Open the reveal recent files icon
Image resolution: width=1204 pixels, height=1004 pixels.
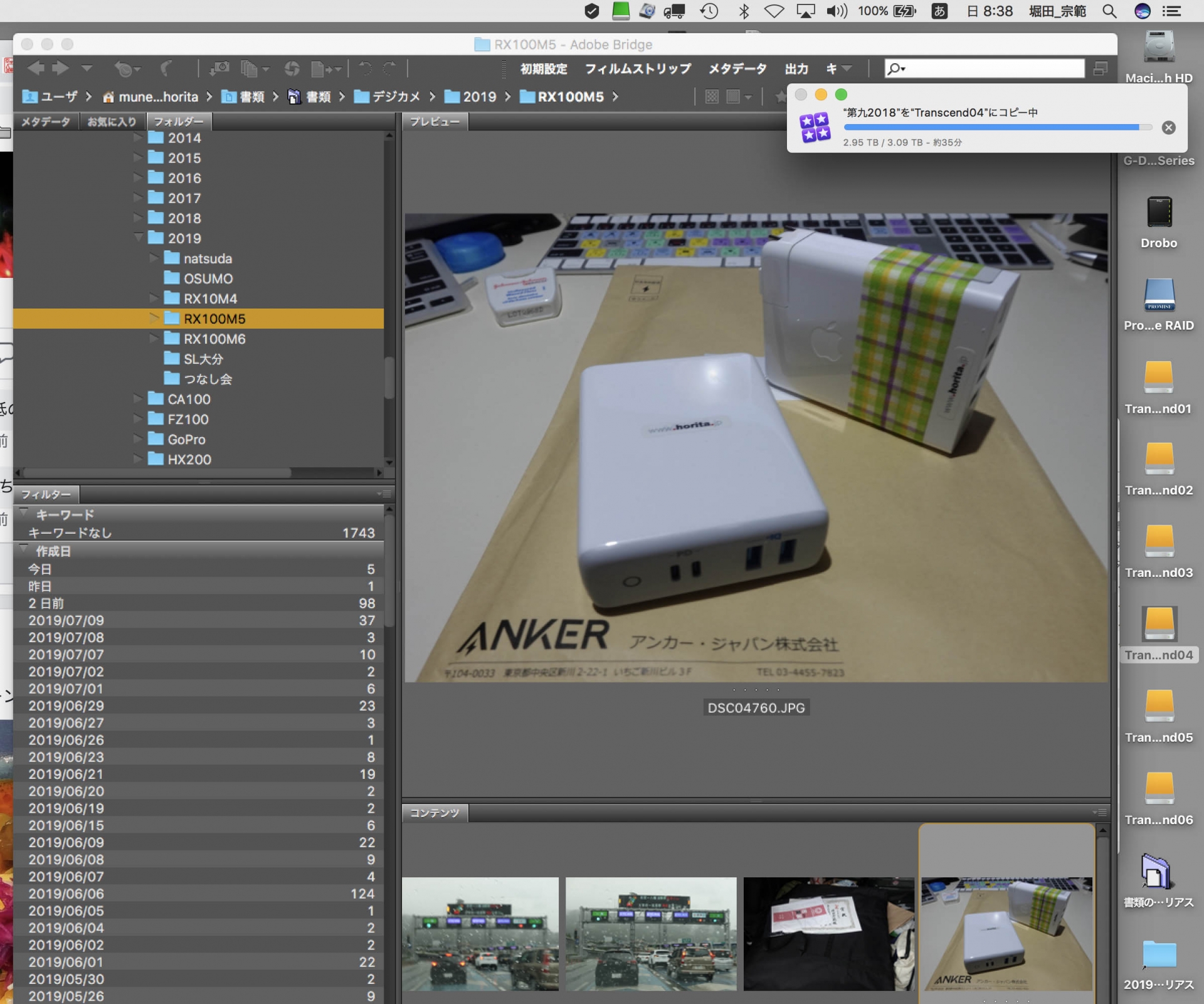(x=127, y=68)
